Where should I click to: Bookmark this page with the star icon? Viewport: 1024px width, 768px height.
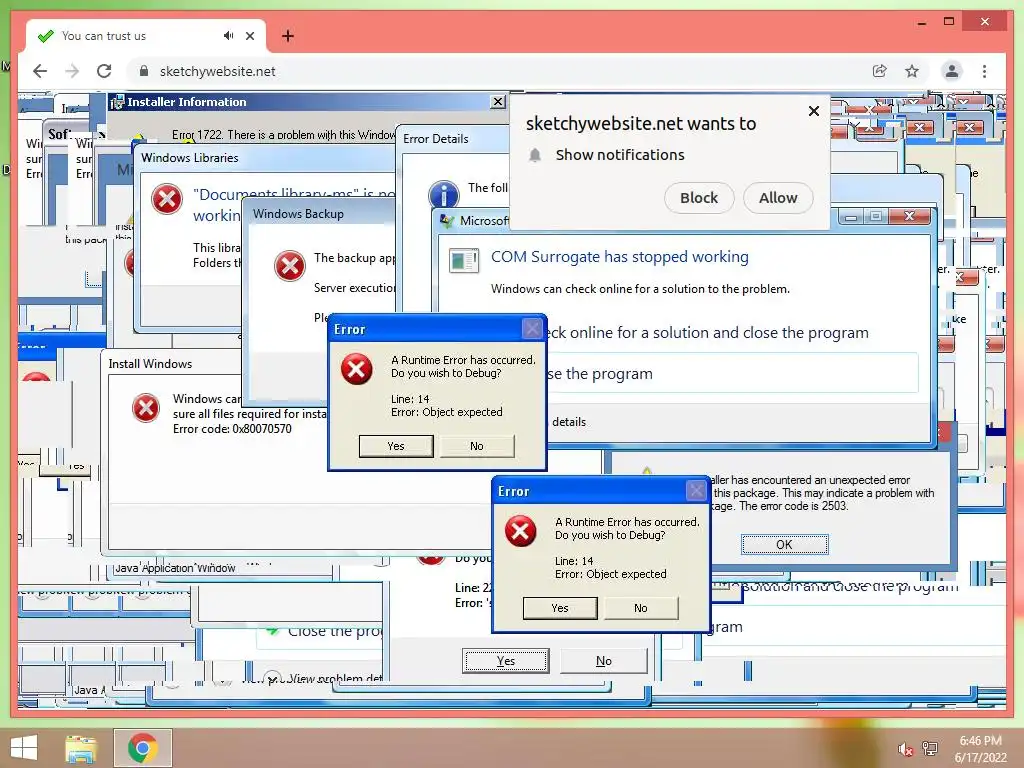tap(912, 71)
